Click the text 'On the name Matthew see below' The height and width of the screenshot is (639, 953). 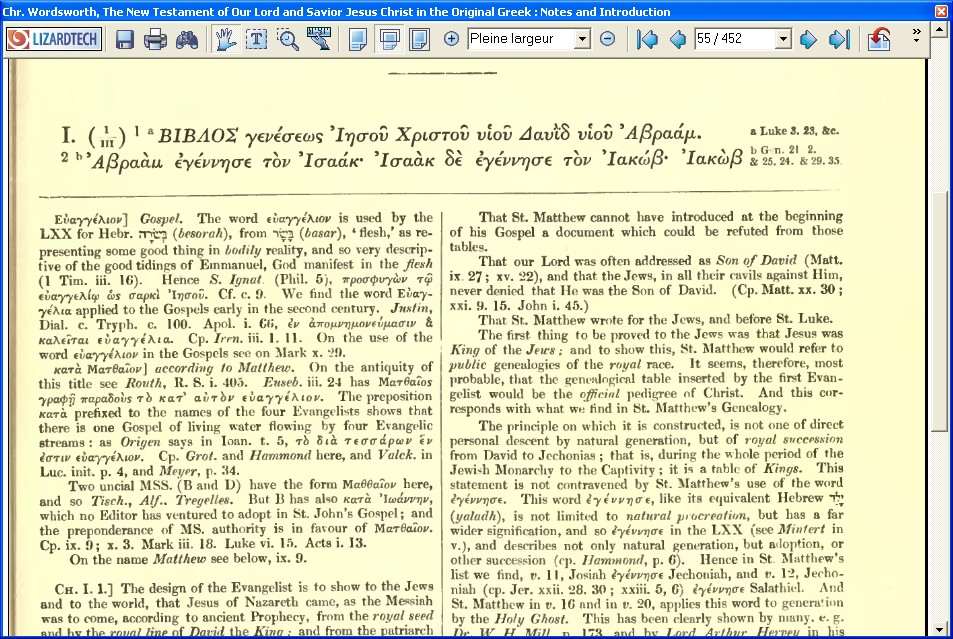pyautogui.click(x=175, y=559)
